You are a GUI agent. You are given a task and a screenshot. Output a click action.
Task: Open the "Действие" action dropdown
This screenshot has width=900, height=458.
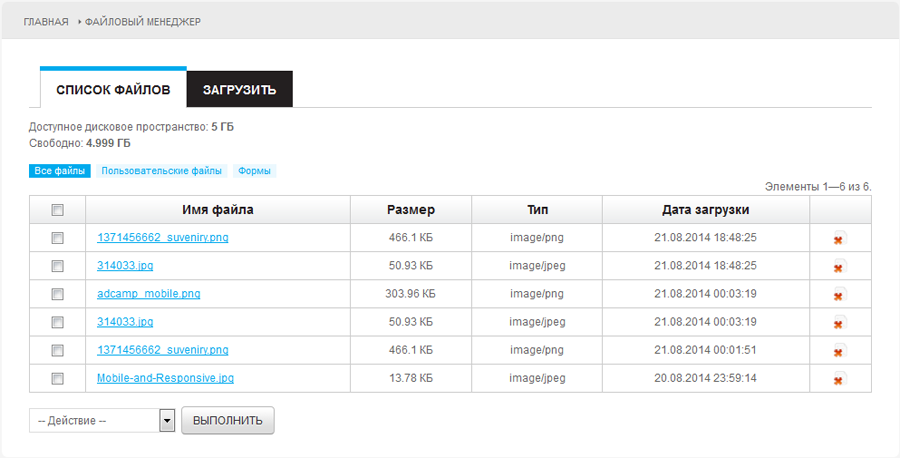point(102,421)
